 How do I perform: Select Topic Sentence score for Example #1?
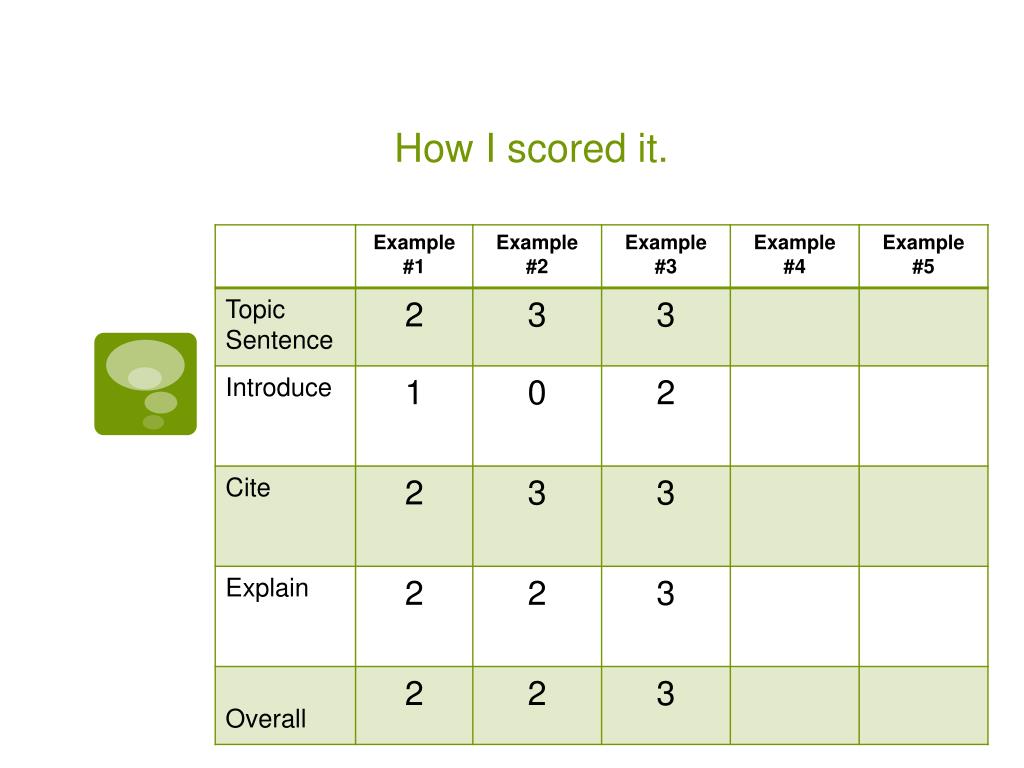tap(414, 315)
